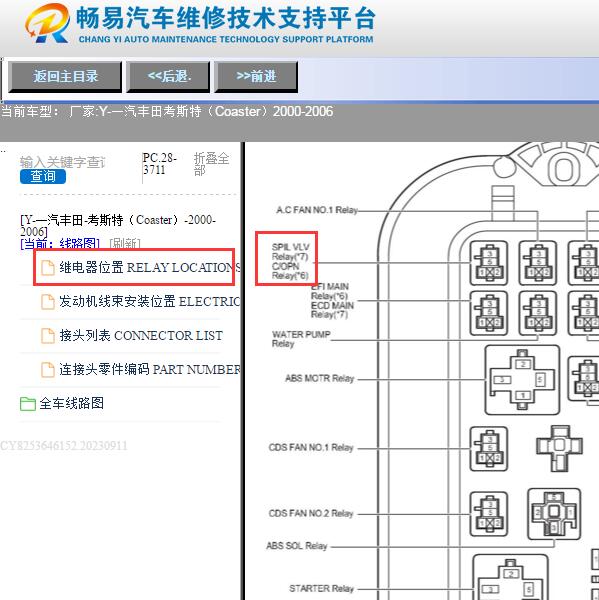The height and width of the screenshot is (600, 599).
Task: Click the blue 查询 search button
Action: pos(43,176)
